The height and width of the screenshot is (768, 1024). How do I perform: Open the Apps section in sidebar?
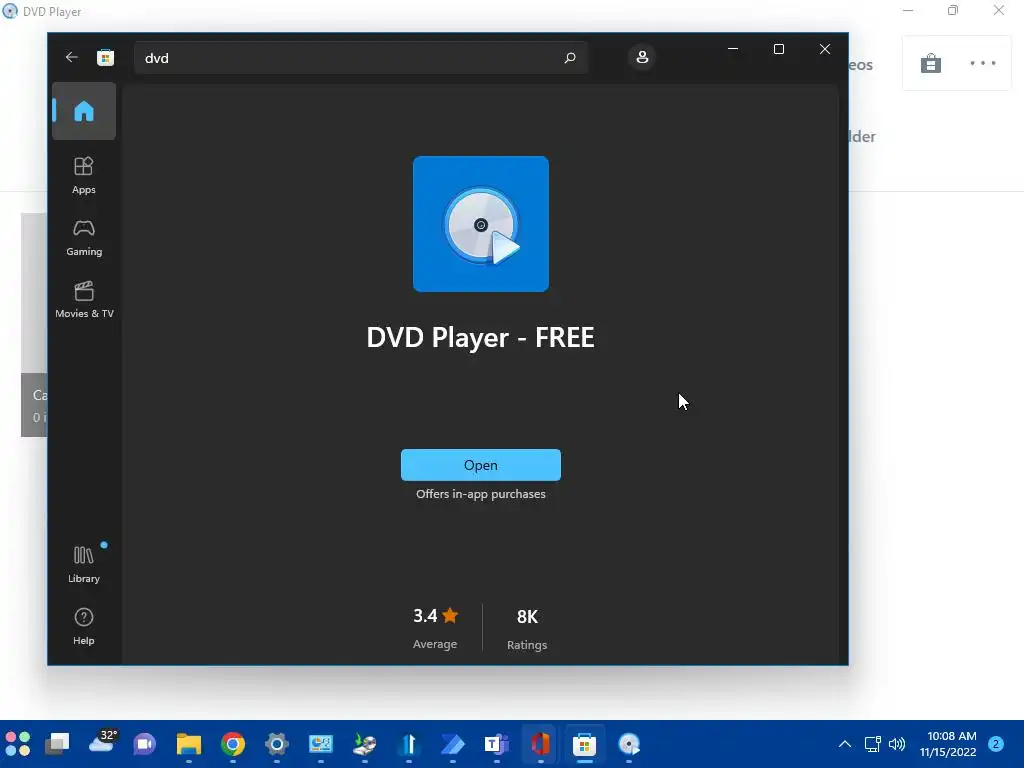[x=84, y=175]
